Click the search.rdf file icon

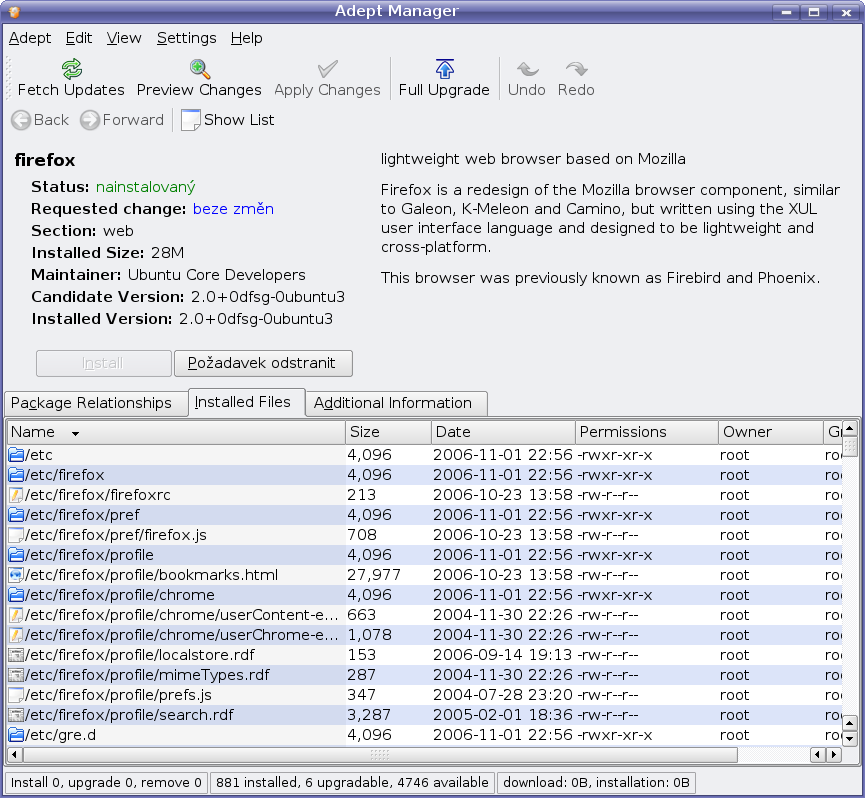point(16,715)
